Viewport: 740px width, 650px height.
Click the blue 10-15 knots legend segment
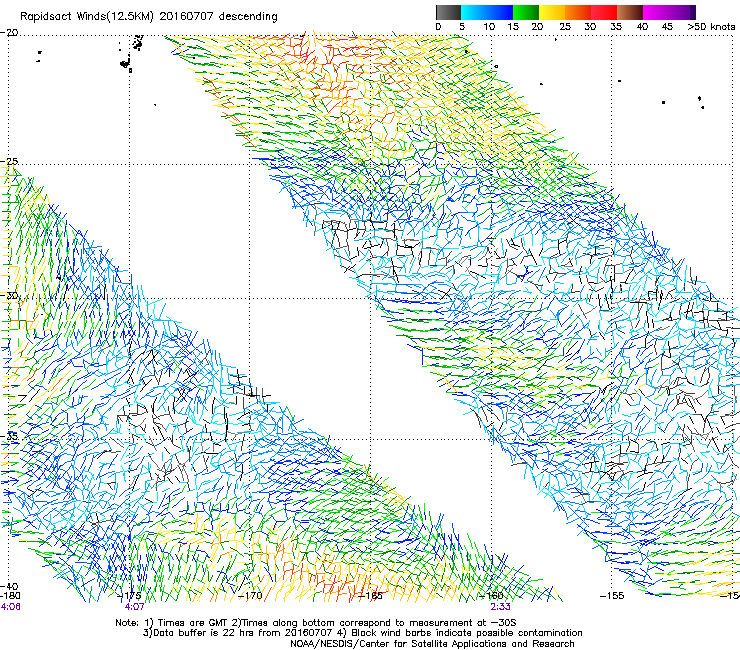500,12
